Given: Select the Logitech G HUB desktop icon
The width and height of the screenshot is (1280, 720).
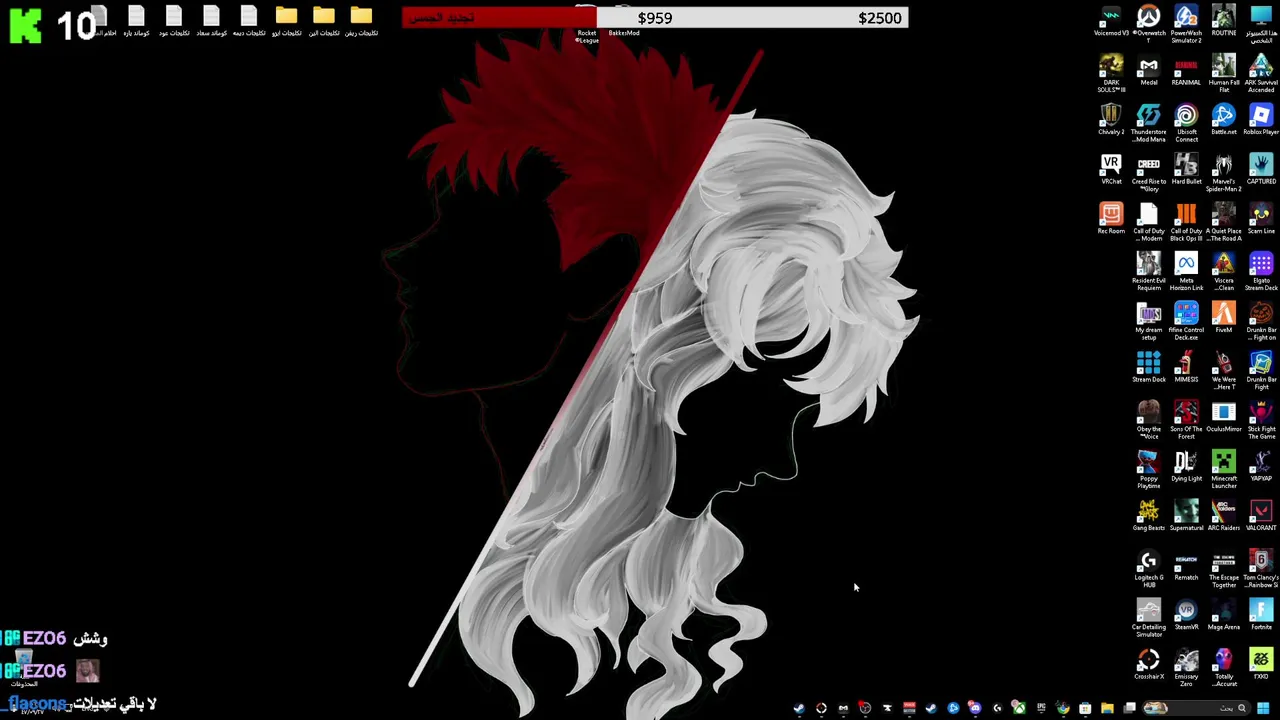Looking at the screenshot, I should click(1148, 568).
